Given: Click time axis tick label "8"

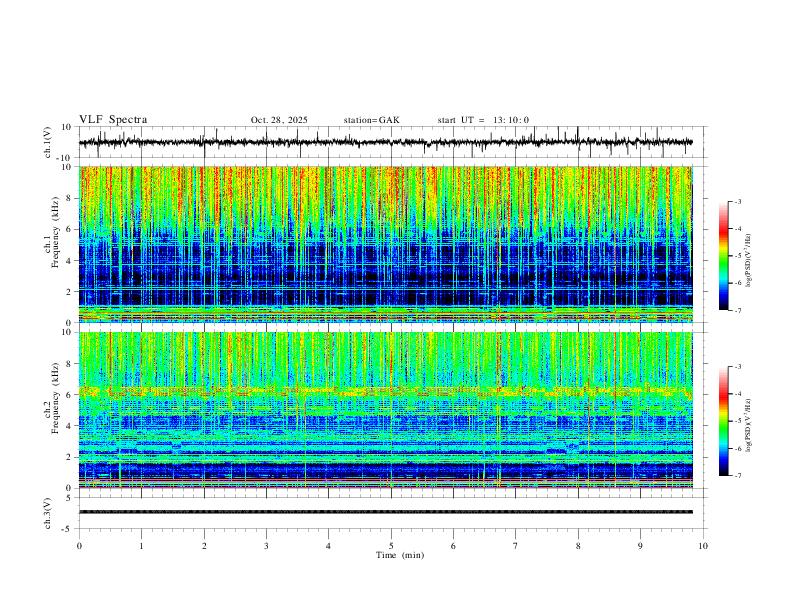Looking at the screenshot, I should [x=578, y=546].
